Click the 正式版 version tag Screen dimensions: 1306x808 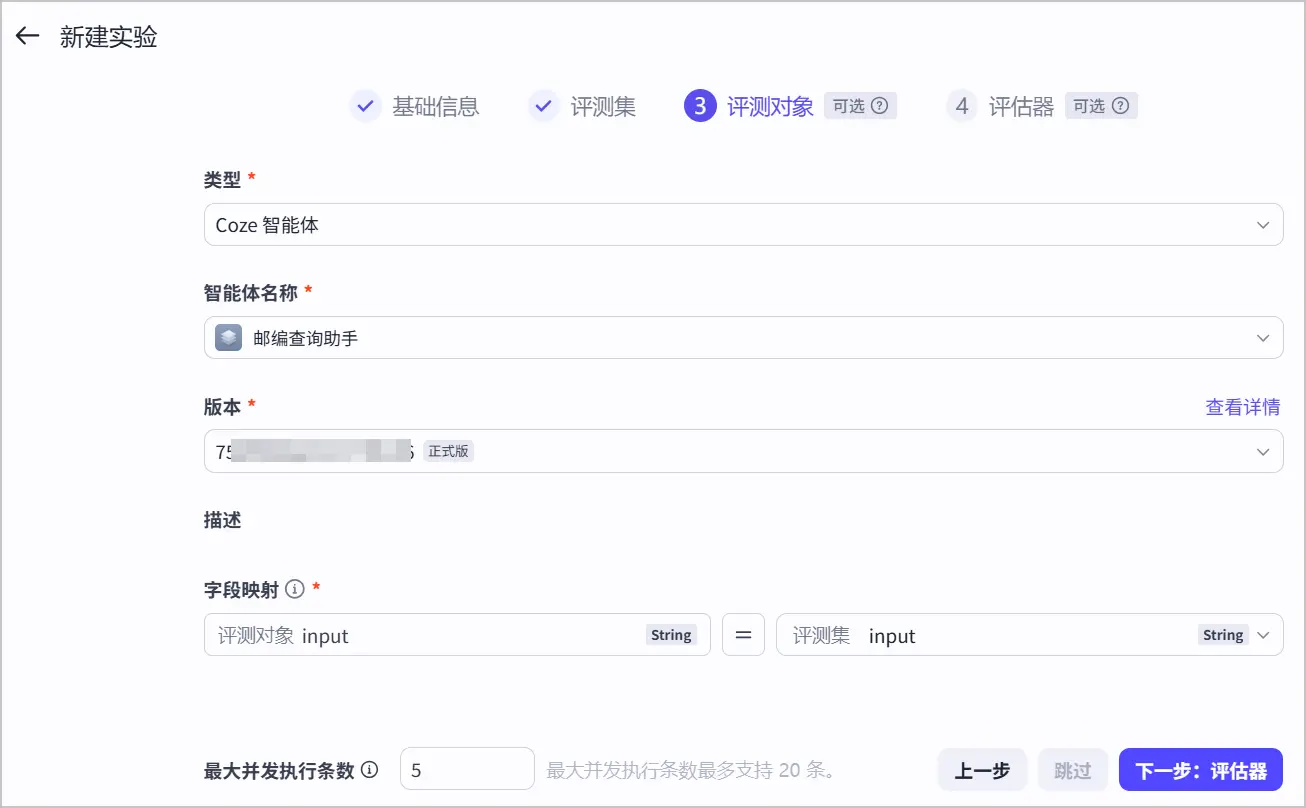tap(448, 451)
